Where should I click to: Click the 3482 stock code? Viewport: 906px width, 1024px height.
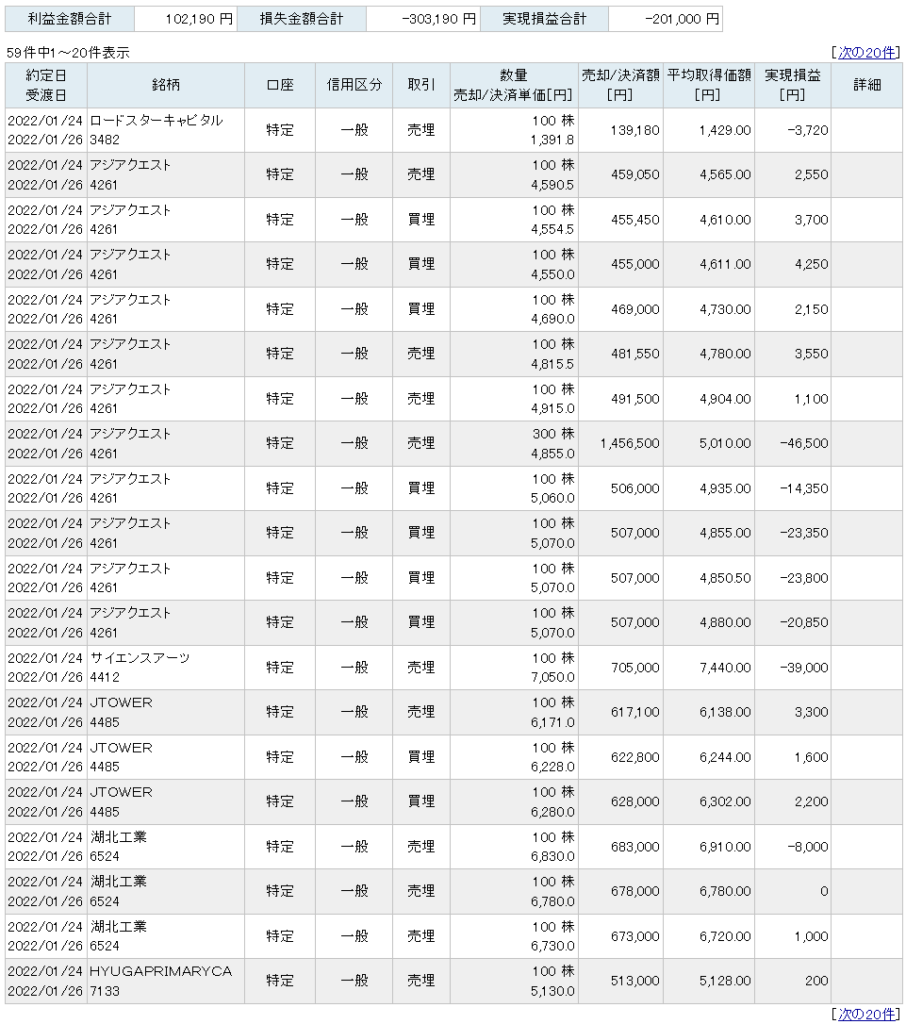tap(105, 140)
